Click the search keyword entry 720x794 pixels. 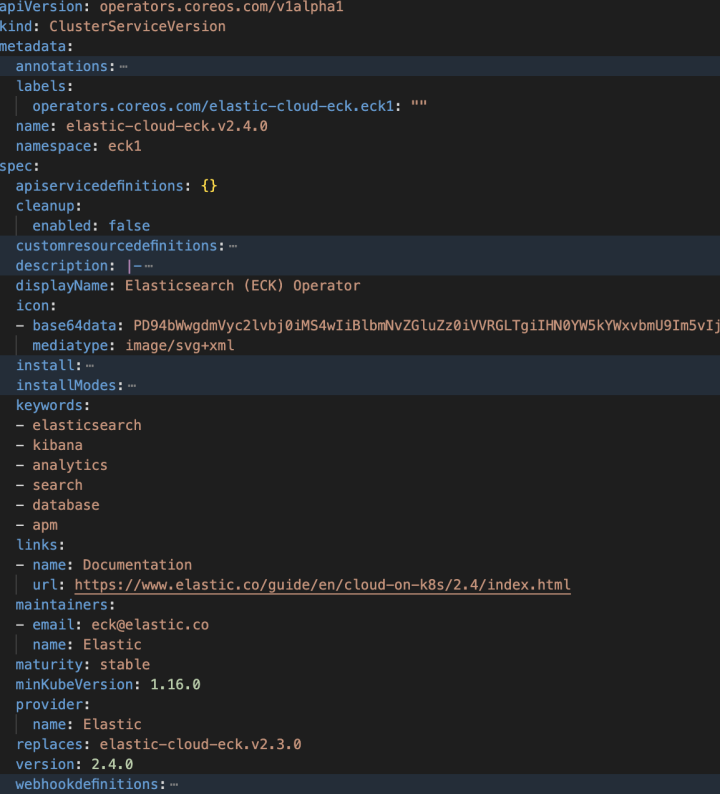[x=58, y=485]
